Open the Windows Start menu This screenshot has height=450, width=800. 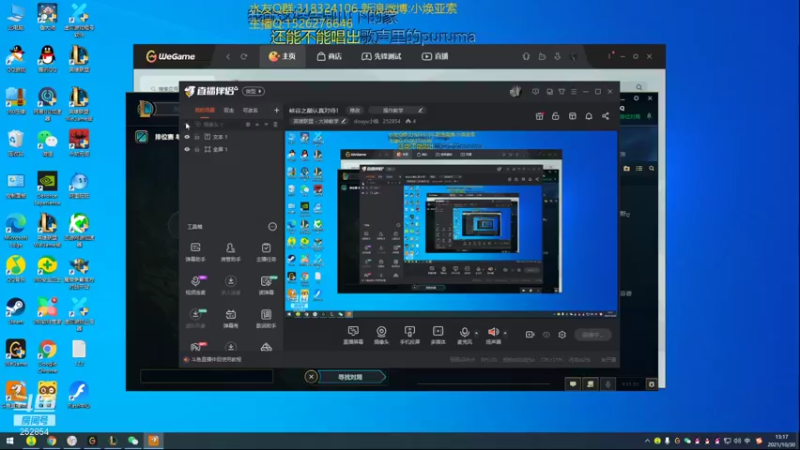point(10,441)
